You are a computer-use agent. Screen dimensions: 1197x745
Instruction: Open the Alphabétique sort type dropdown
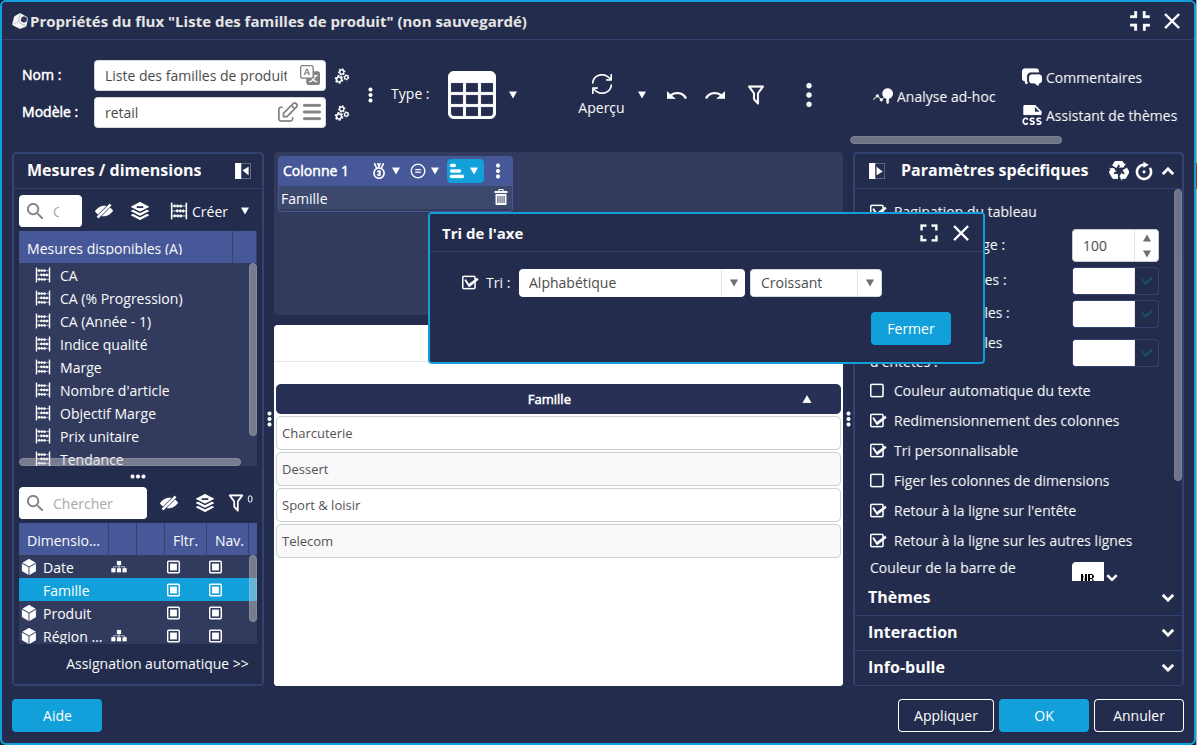[x=632, y=283]
